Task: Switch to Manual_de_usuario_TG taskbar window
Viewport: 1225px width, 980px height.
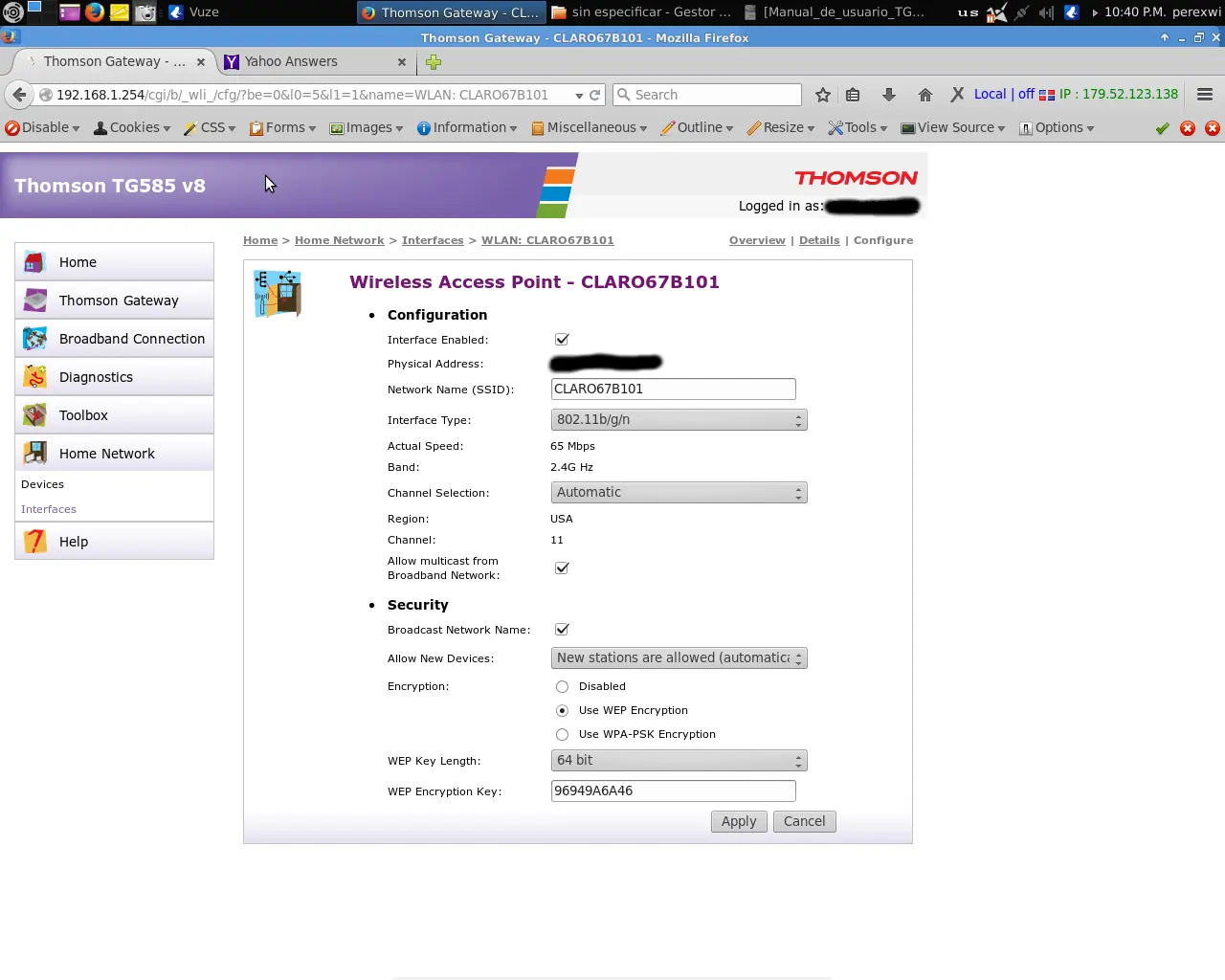Action: pos(835,12)
